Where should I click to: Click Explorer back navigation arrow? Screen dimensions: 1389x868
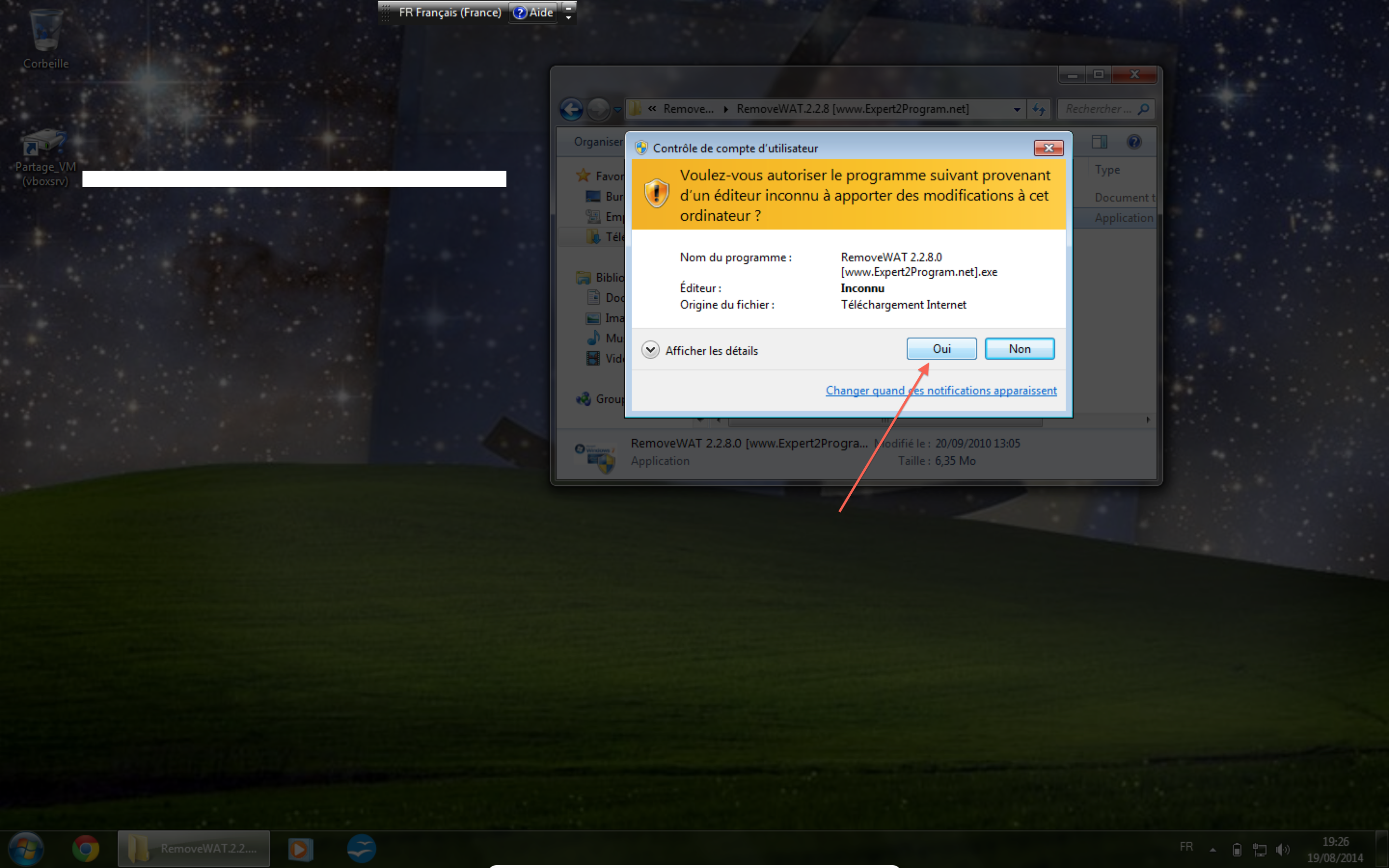click(x=571, y=109)
